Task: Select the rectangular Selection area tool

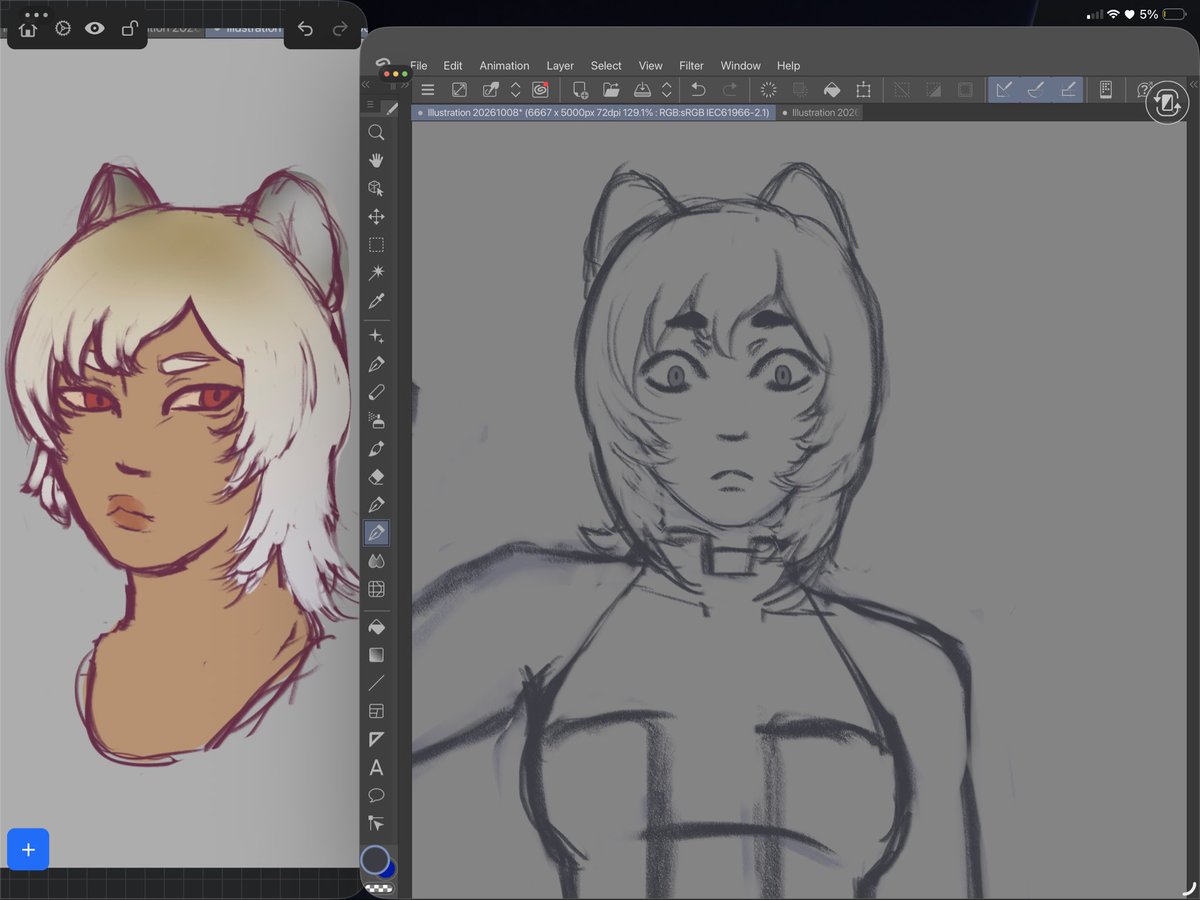Action: pyautogui.click(x=376, y=245)
